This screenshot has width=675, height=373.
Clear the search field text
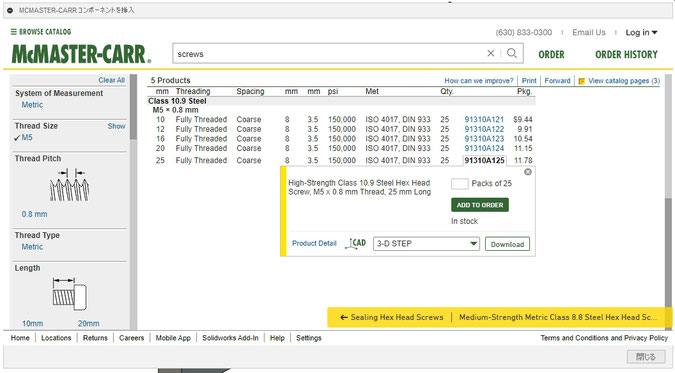490,53
